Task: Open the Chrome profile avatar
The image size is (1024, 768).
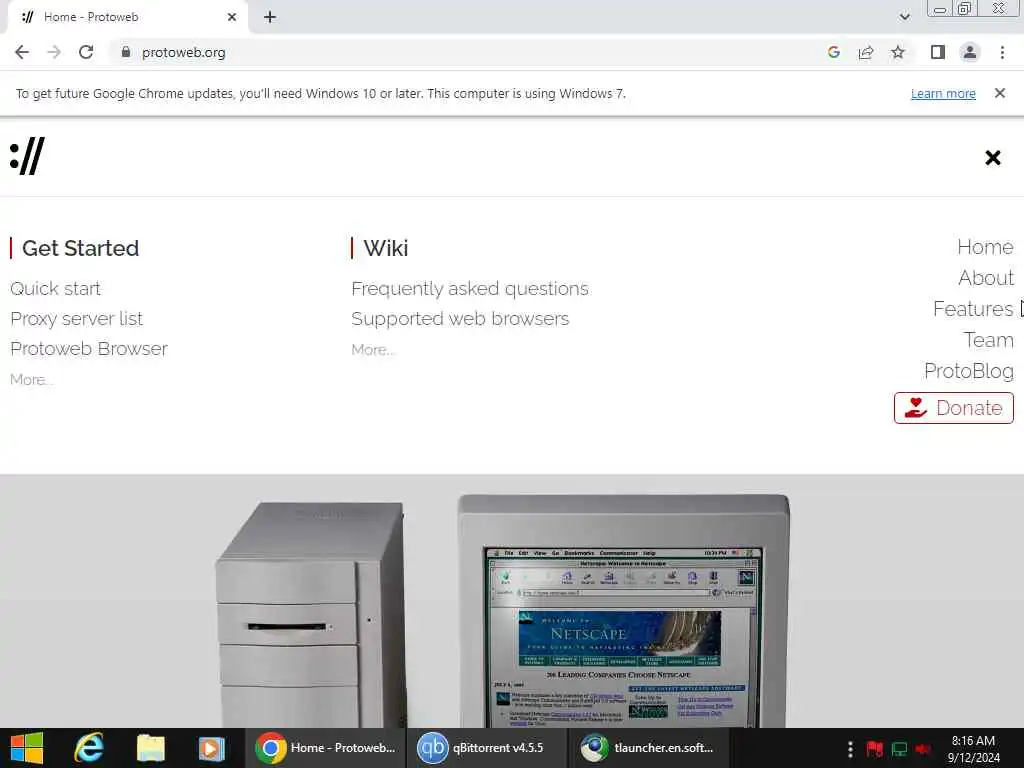Action: (970, 52)
